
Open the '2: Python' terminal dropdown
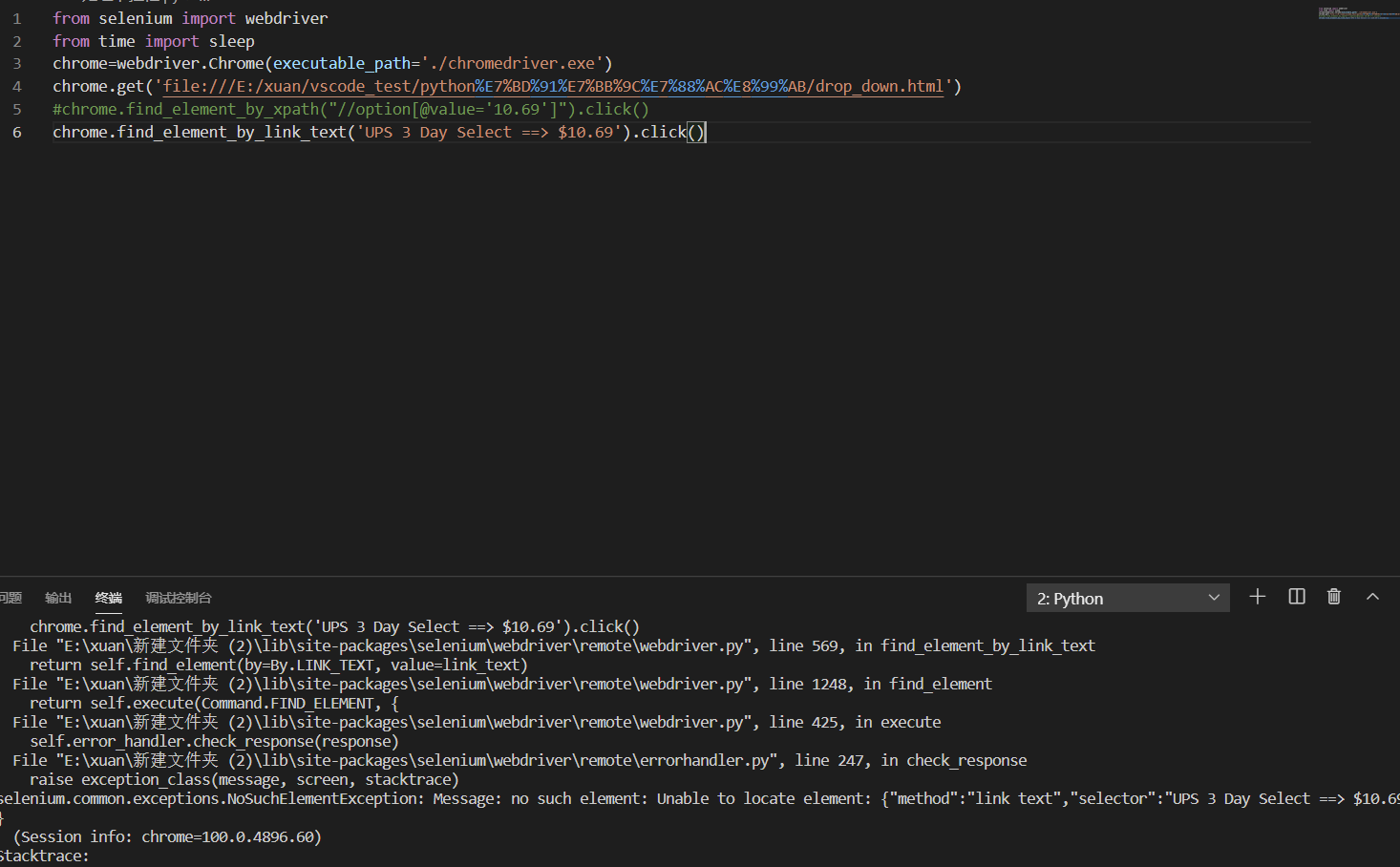point(1128,598)
